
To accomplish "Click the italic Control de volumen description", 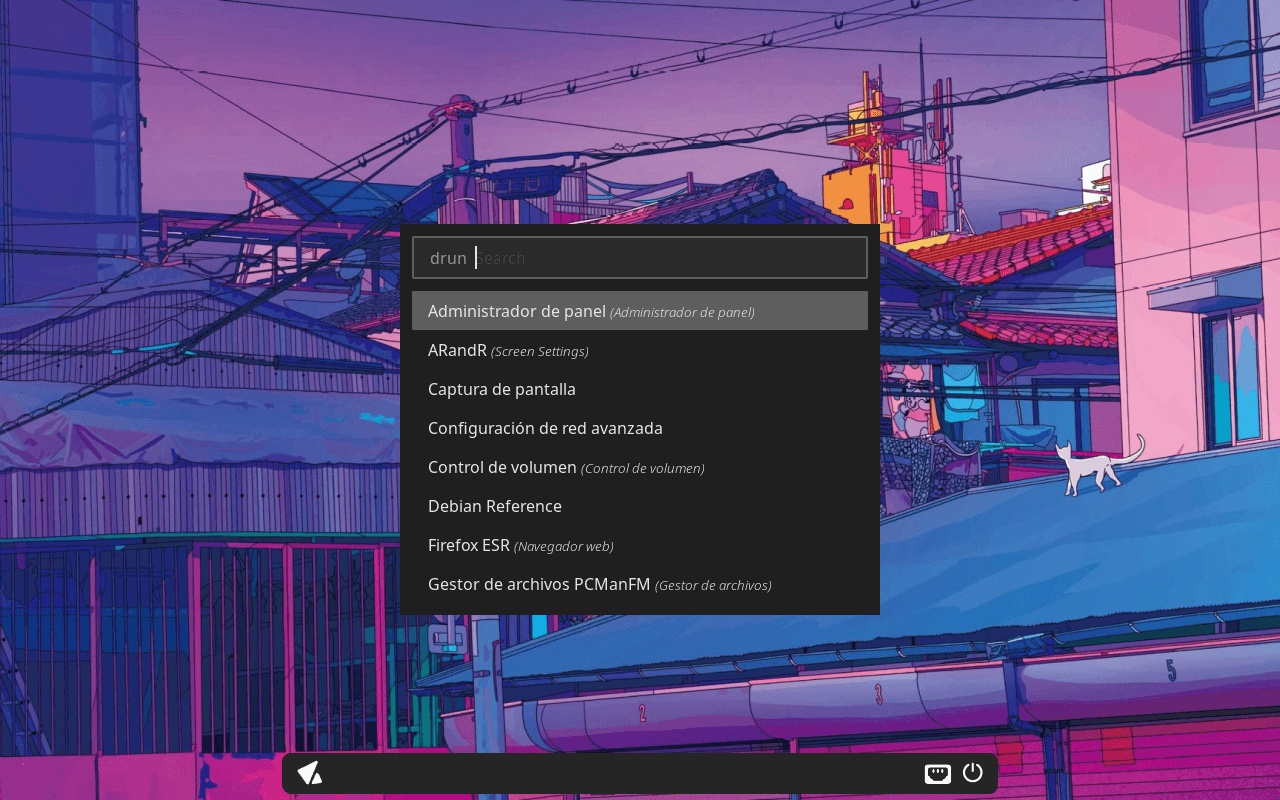I will 643,469.
